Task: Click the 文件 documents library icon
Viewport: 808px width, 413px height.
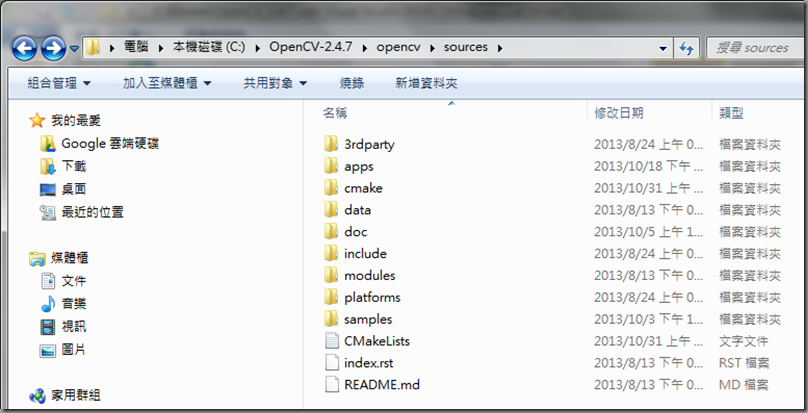Action: click(48, 281)
